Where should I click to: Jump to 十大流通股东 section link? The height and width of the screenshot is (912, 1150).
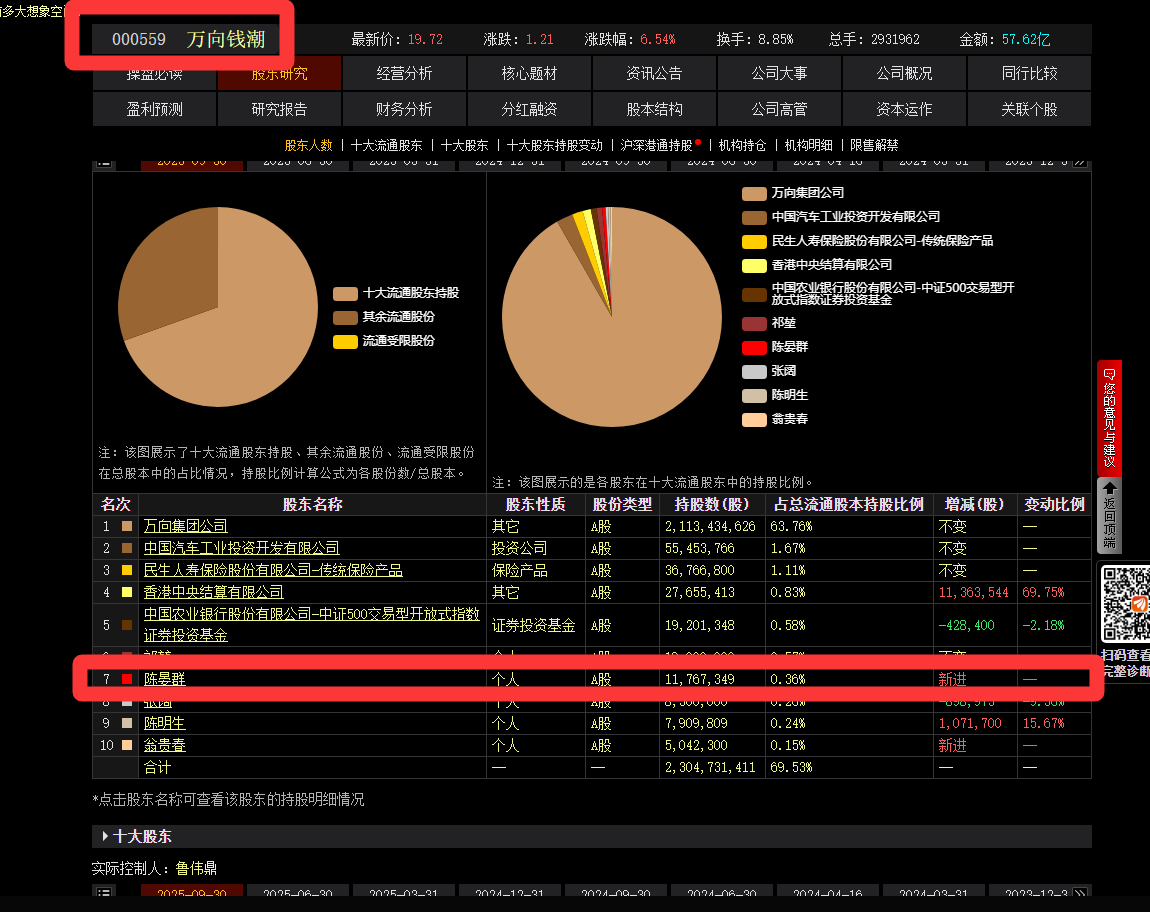tap(387, 145)
